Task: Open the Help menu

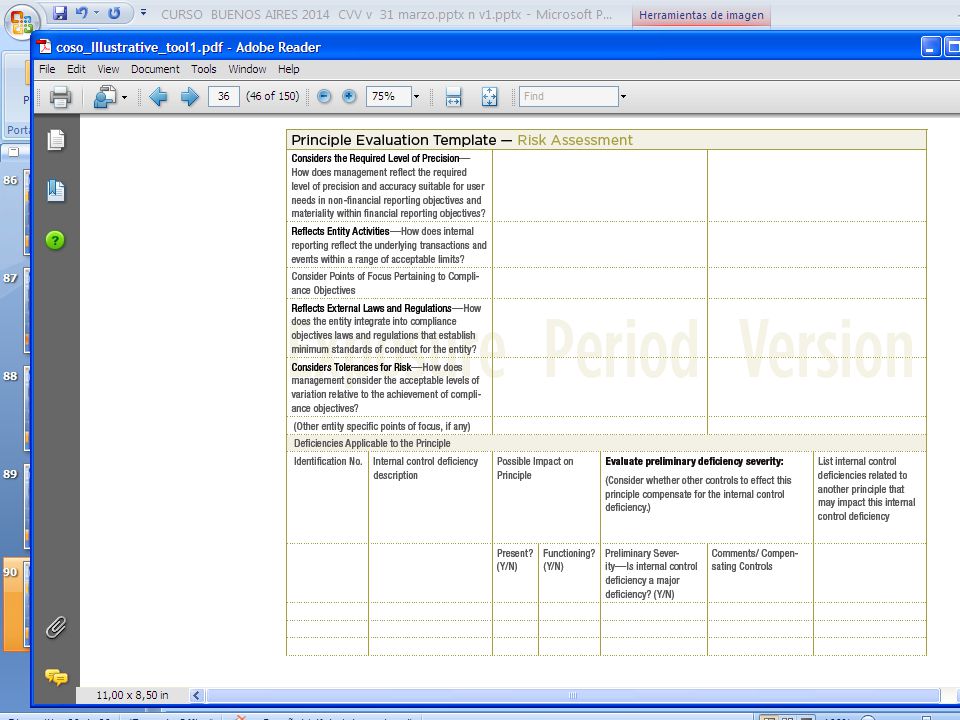Action: tap(288, 69)
